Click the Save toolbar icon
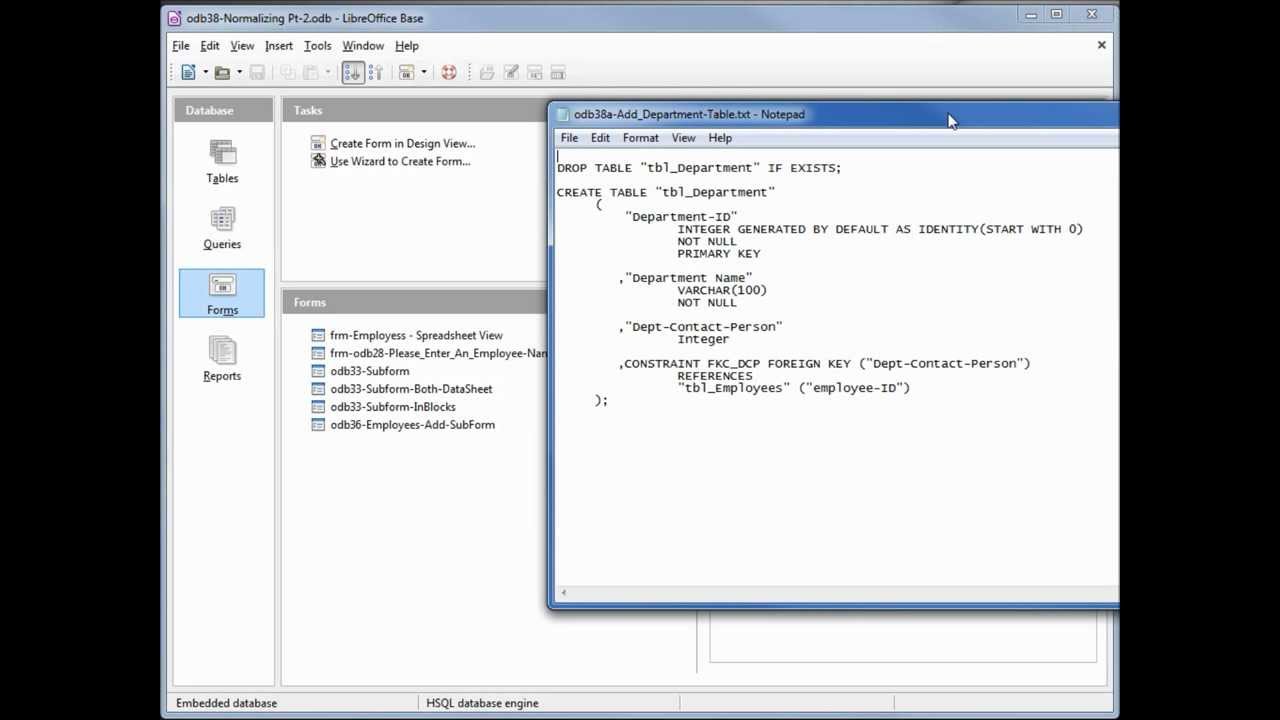1280x720 pixels. [x=257, y=72]
